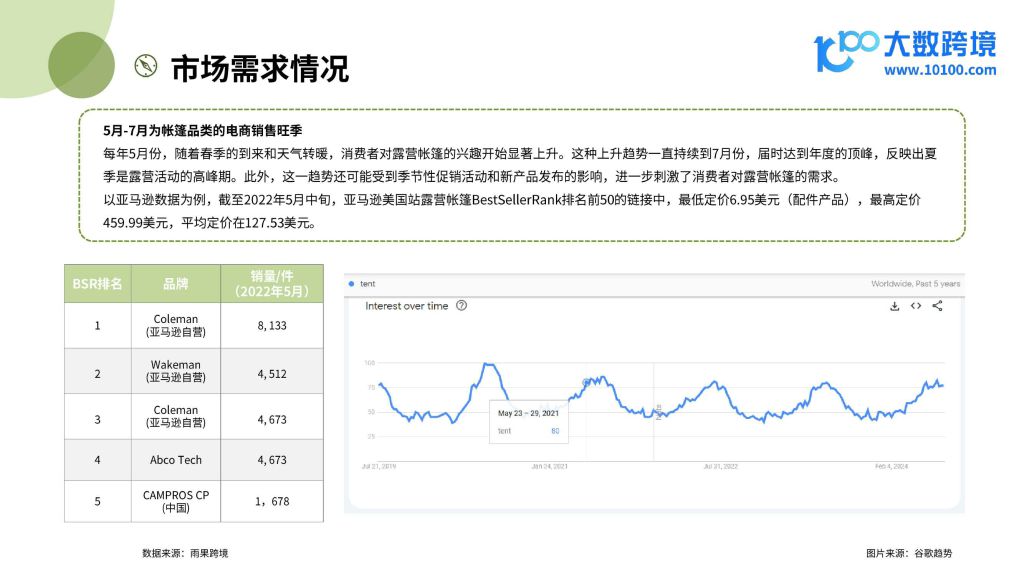Click the May 23 – 29, 2021 tooltip date

(x=528, y=413)
